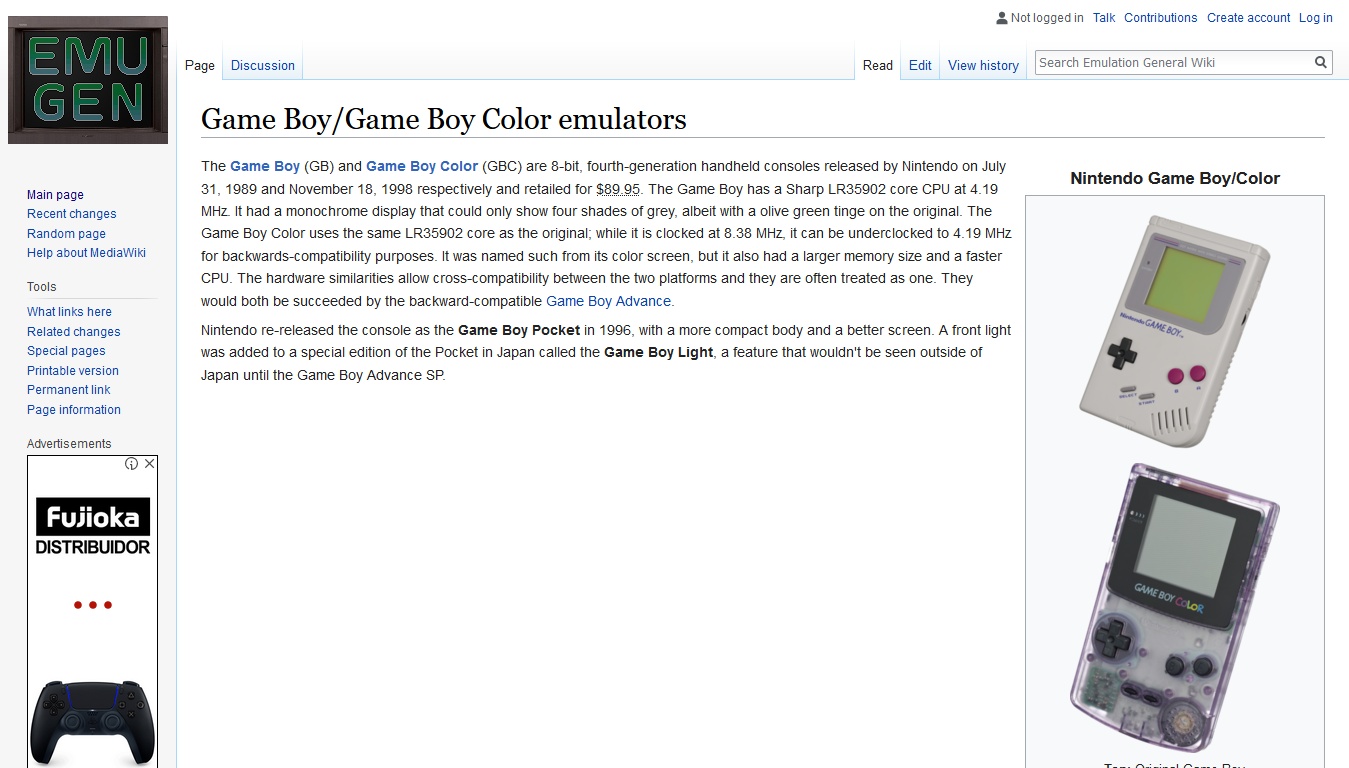The image size is (1349, 768).
Task: Open Help about MediaWiki
Action: click(86, 253)
